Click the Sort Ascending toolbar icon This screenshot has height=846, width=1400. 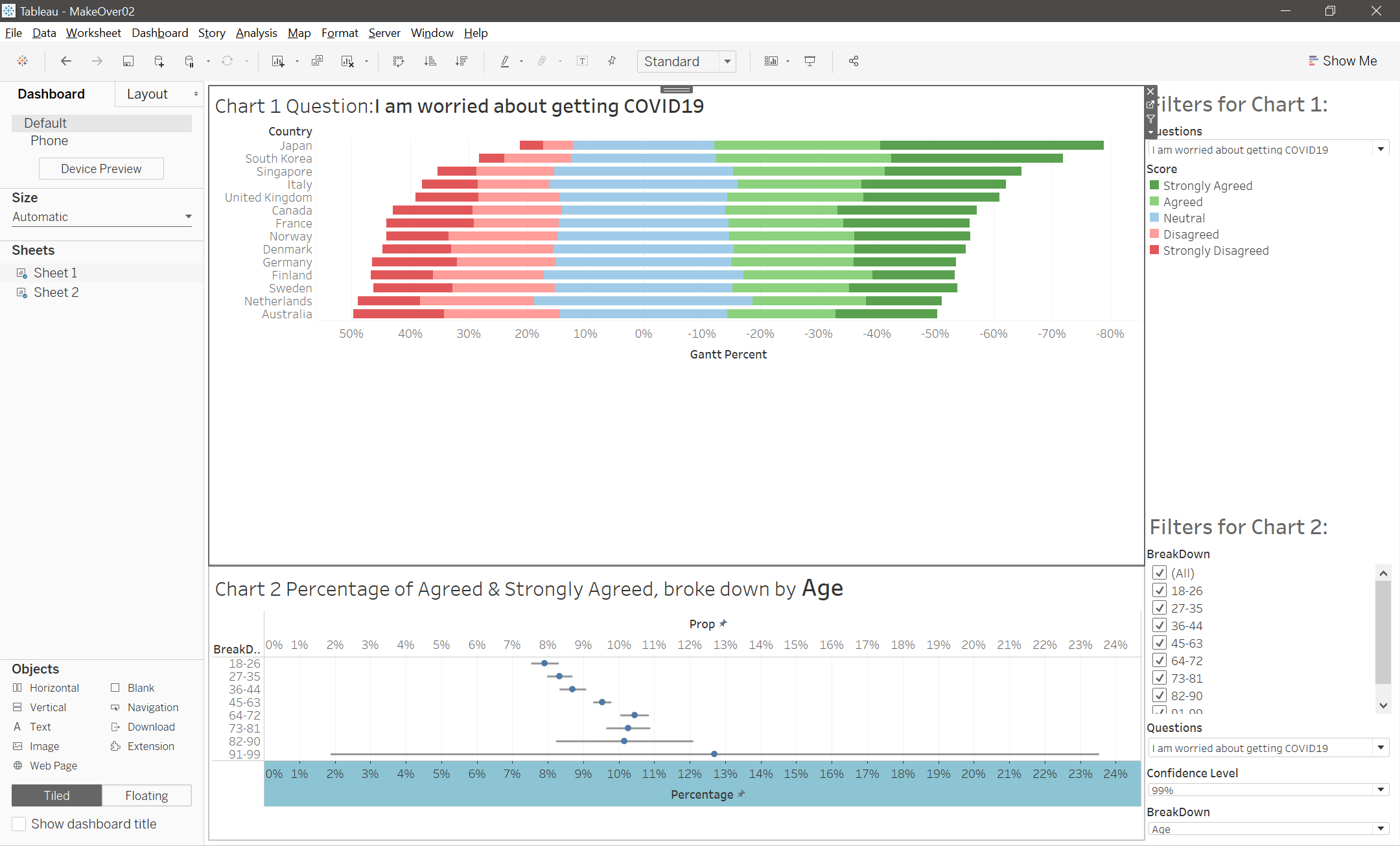pyautogui.click(x=430, y=61)
